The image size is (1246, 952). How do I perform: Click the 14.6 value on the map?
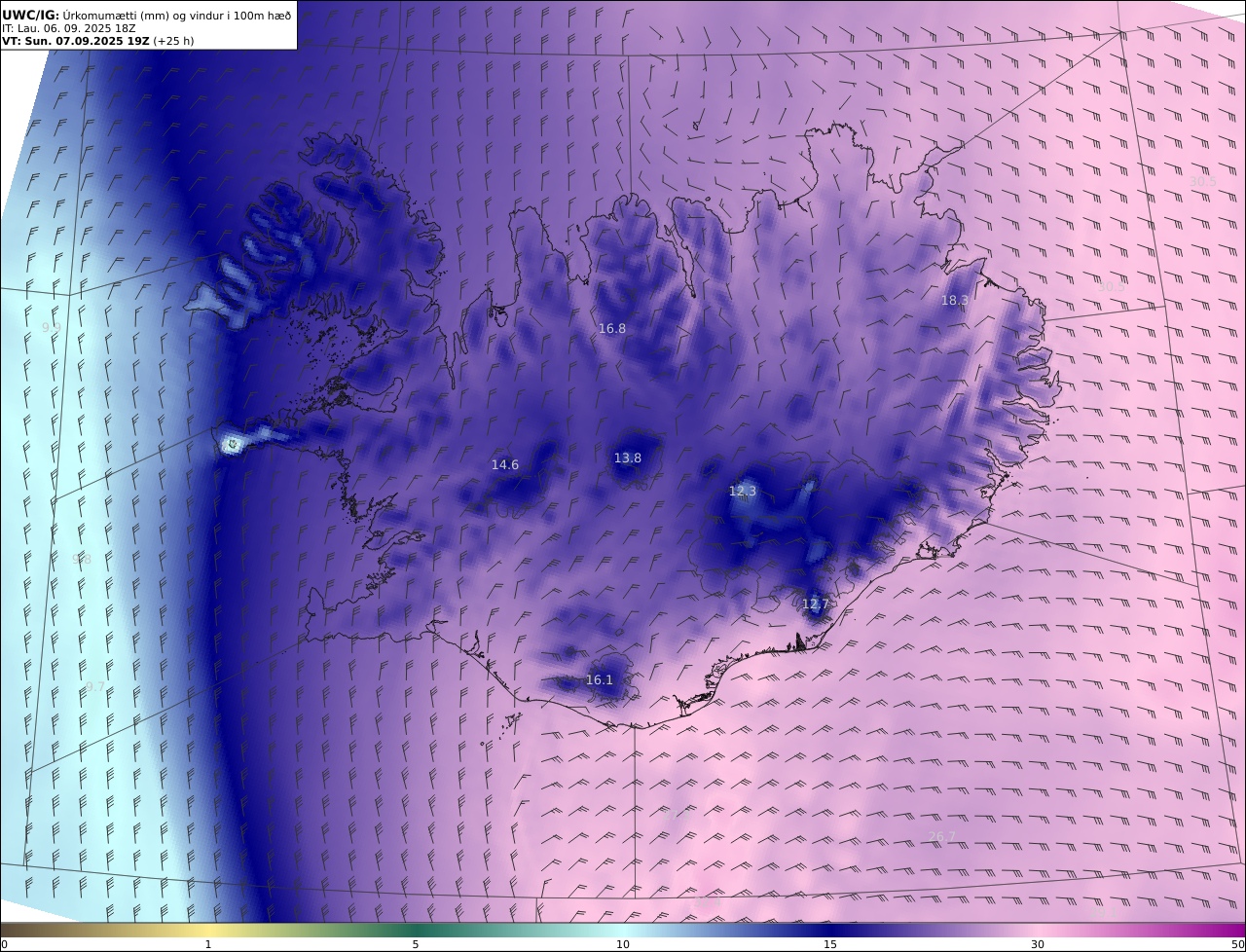[504, 465]
